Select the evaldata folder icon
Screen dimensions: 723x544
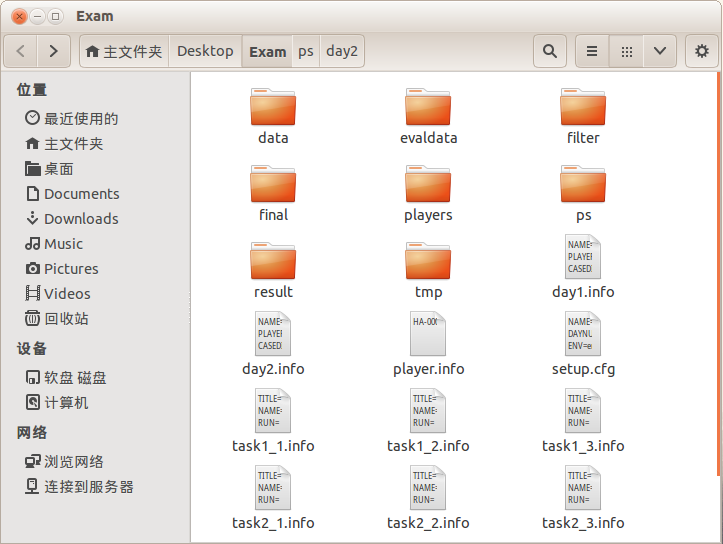pyautogui.click(x=428, y=107)
